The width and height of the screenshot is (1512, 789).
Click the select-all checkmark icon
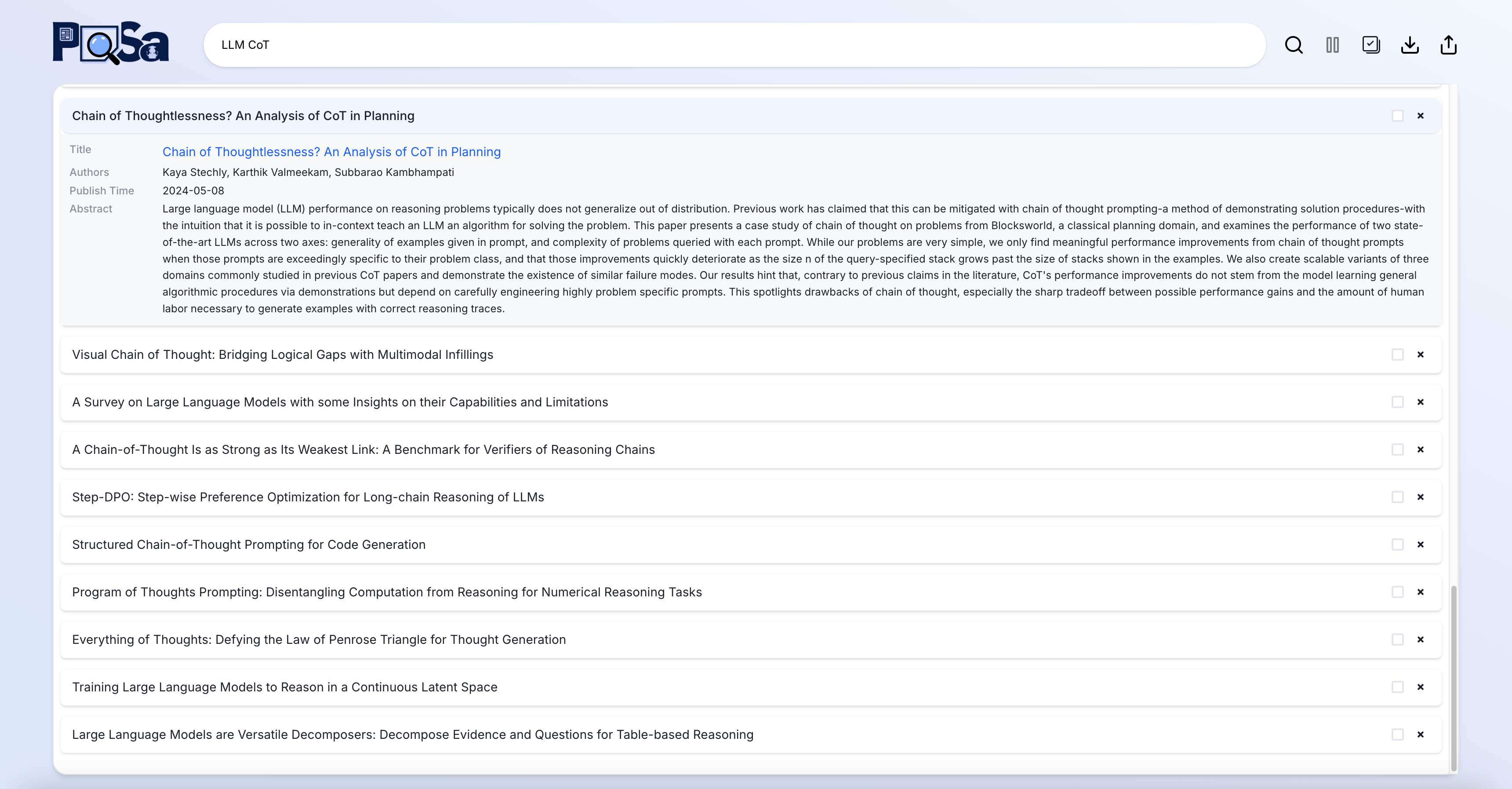click(x=1371, y=45)
